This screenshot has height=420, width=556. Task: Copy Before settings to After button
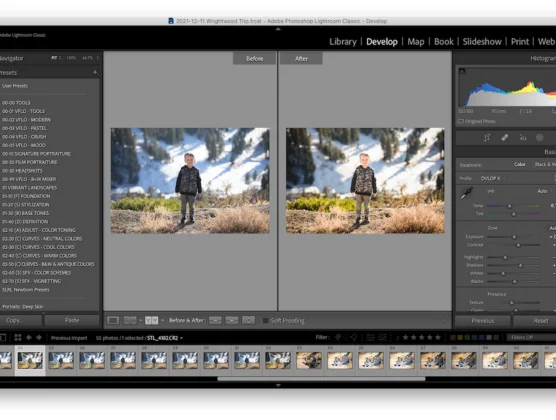pyautogui.click(x=215, y=321)
